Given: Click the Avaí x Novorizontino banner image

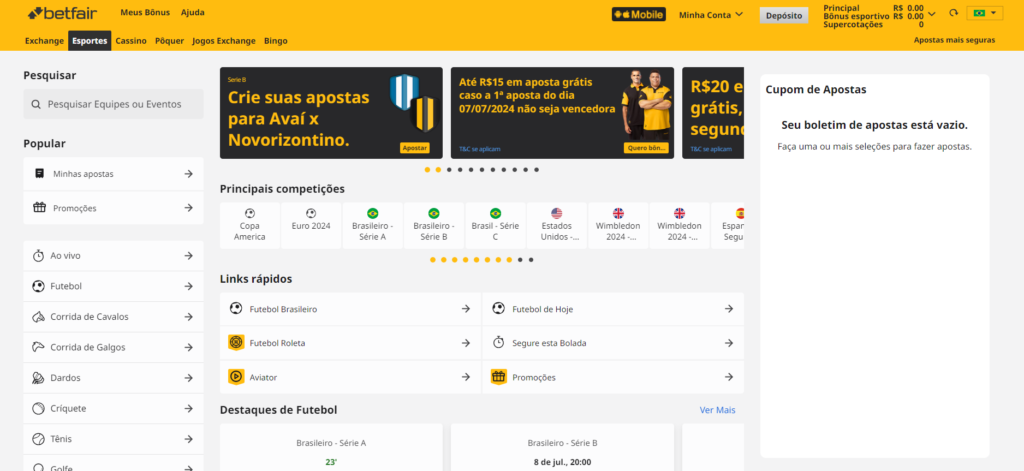Looking at the screenshot, I should (x=331, y=113).
